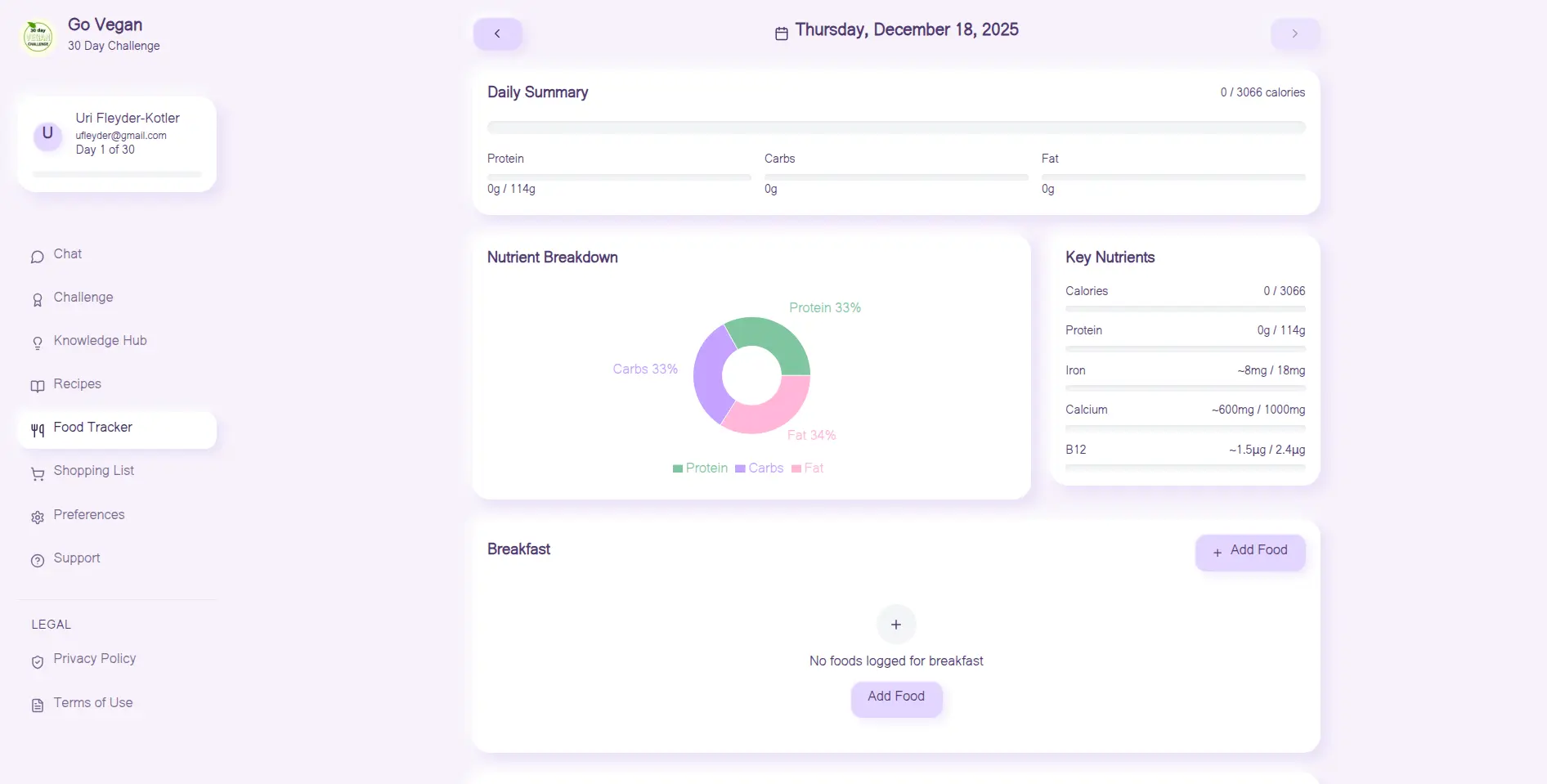The width and height of the screenshot is (1547, 784).
Task: Go to next day with right chevron
Action: [1295, 34]
